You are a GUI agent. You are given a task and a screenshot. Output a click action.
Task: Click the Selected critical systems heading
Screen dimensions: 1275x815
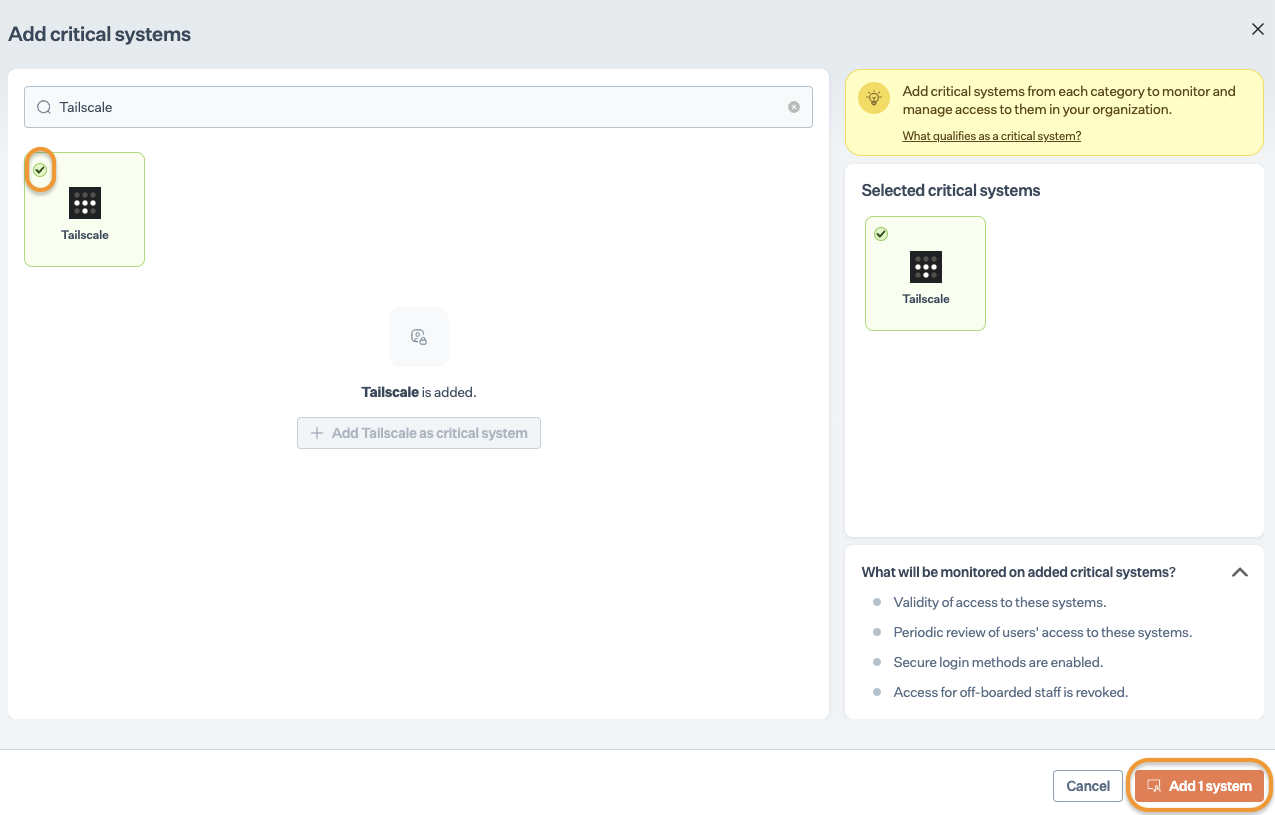click(x=951, y=190)
